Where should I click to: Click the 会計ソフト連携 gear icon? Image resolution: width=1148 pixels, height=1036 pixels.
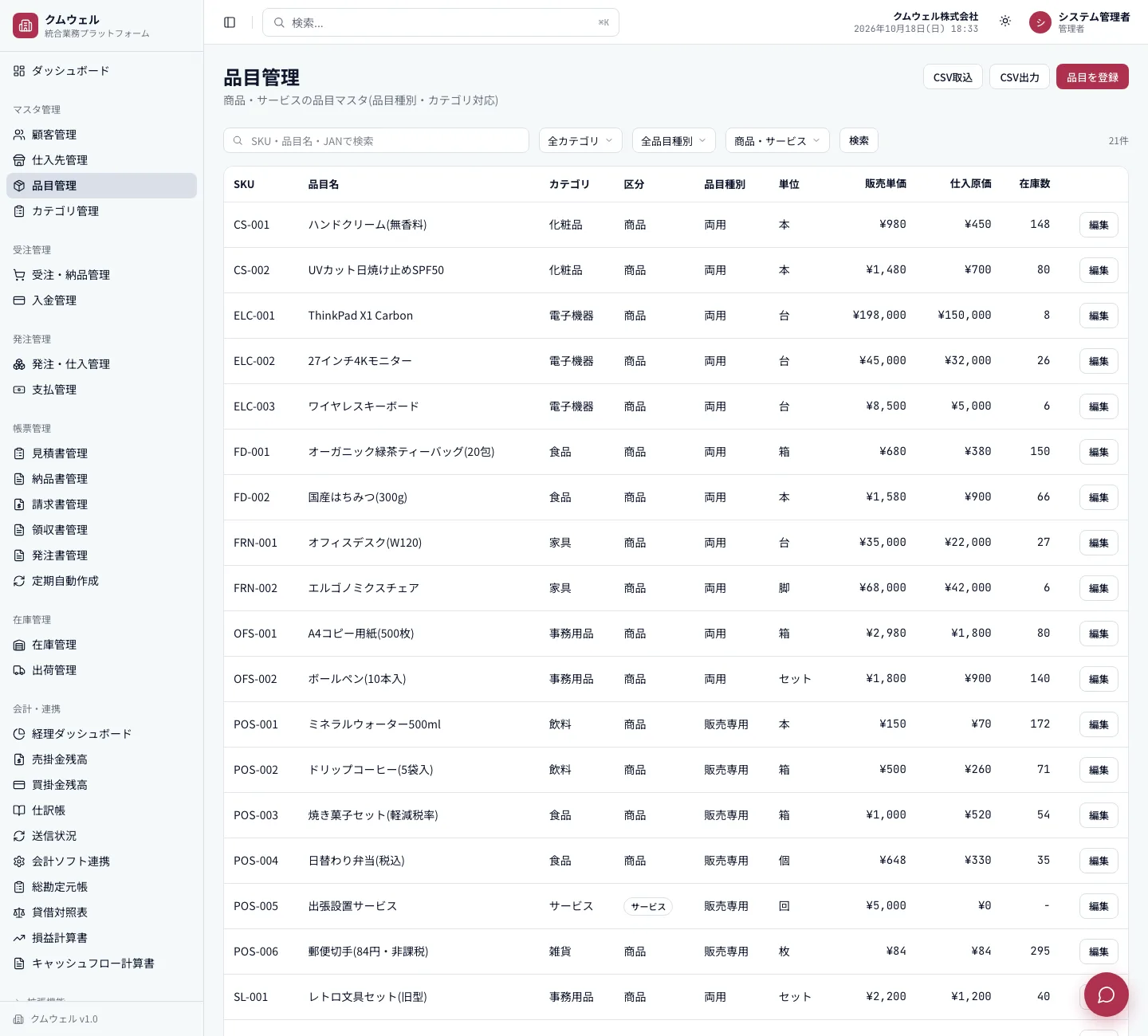[x=19, y=861]
